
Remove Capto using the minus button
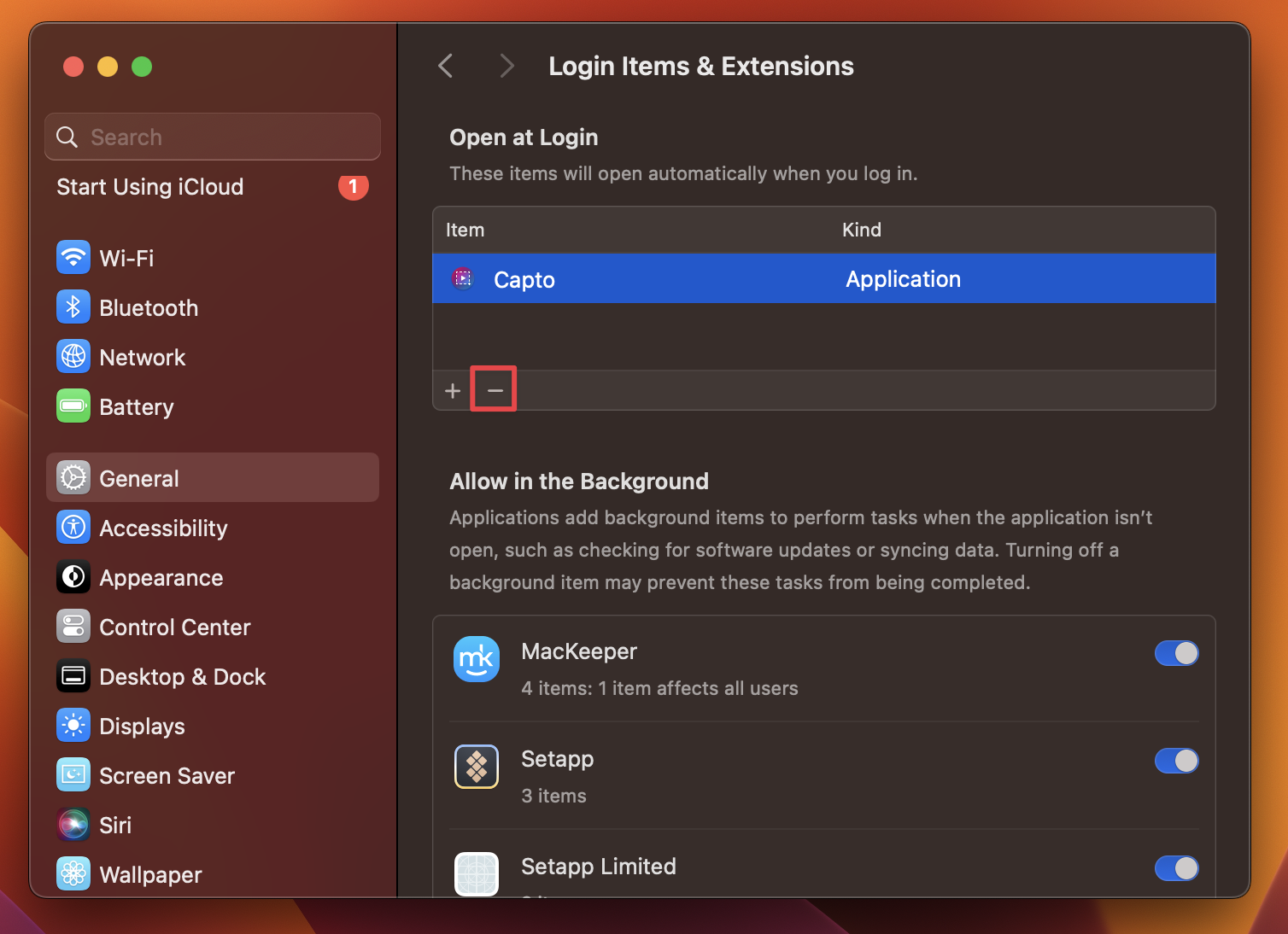[493, 389]
